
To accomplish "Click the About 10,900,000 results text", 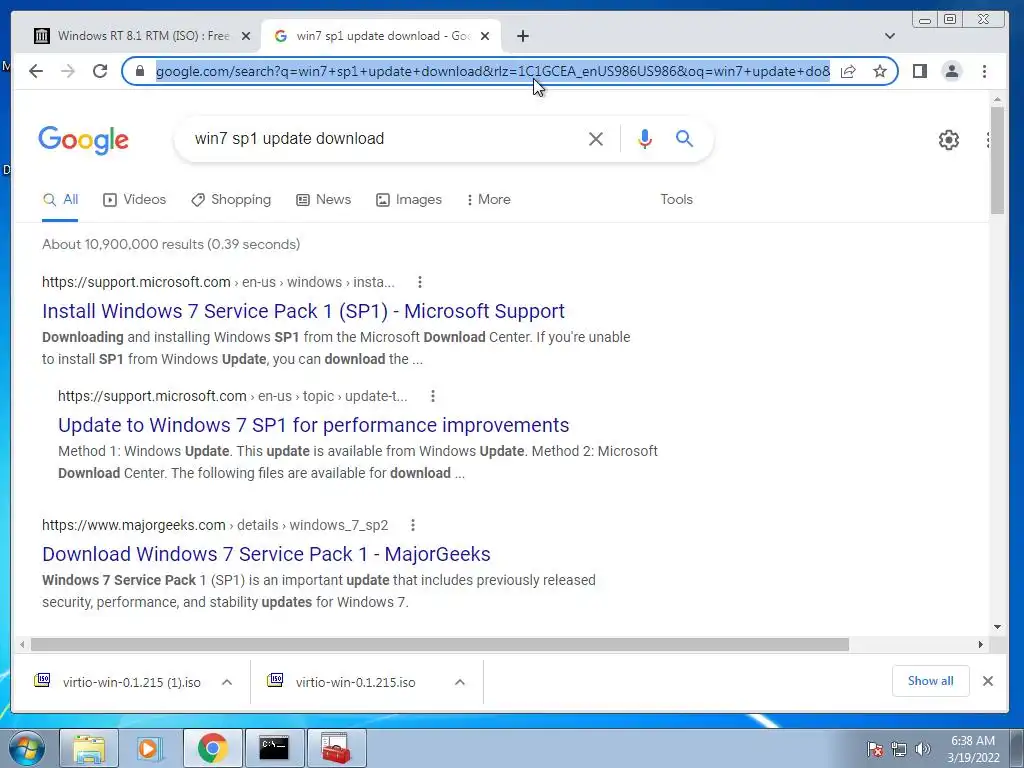I will click(171, 244).
